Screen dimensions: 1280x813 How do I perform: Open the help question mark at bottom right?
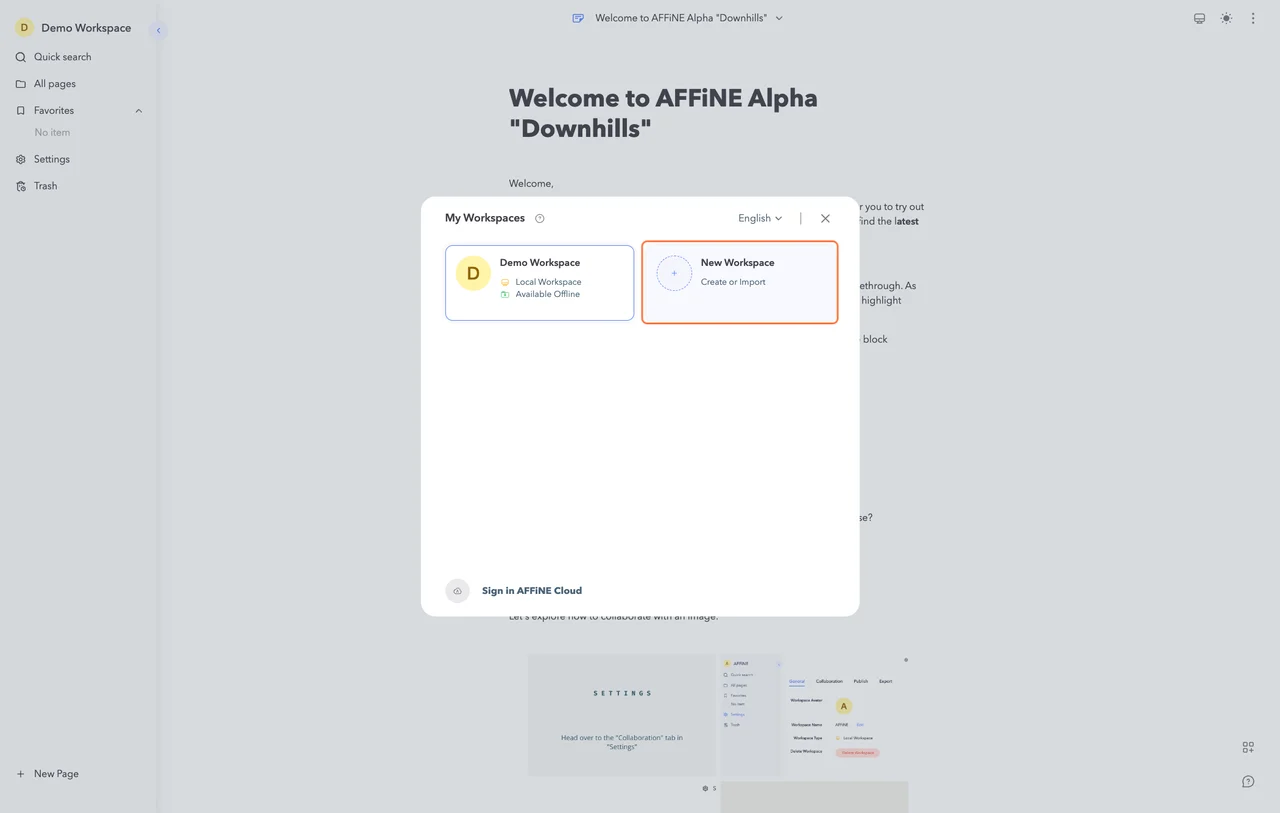click(1248, 781)
